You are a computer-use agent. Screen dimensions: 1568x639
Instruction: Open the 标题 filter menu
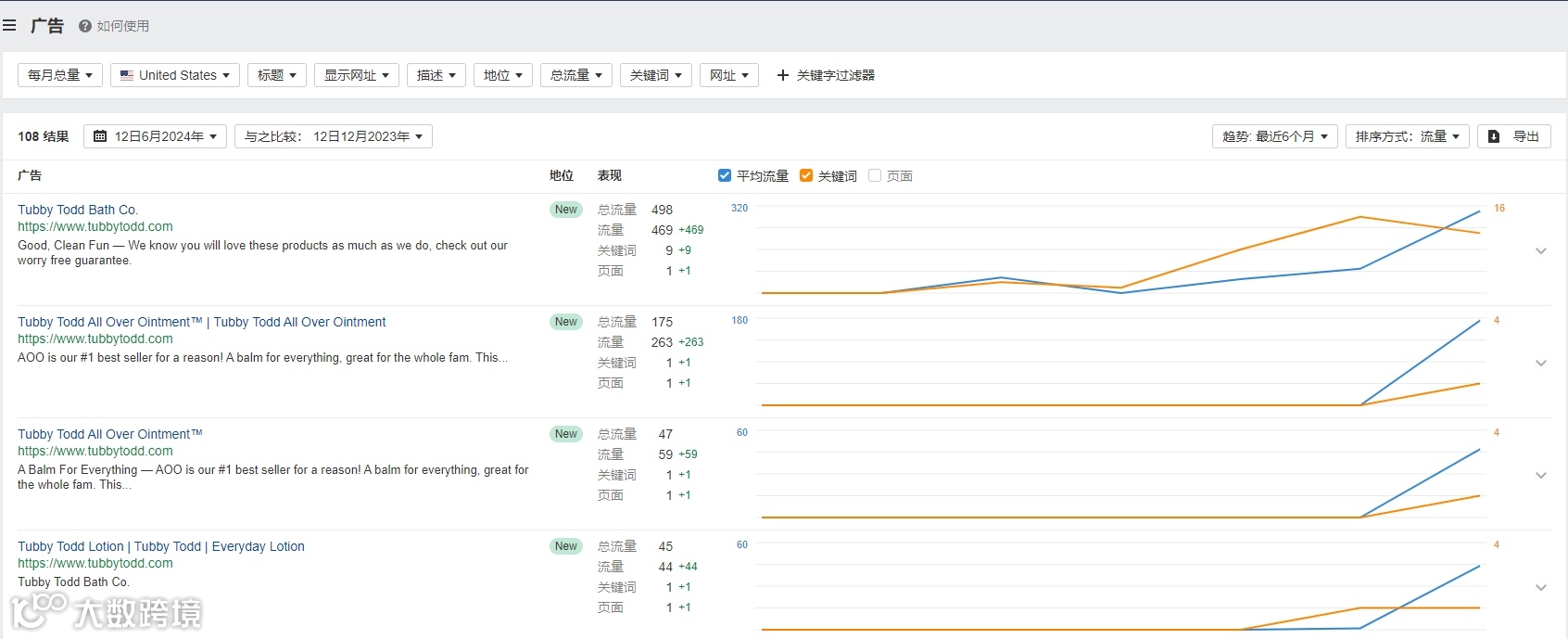[x=276, y=75]
